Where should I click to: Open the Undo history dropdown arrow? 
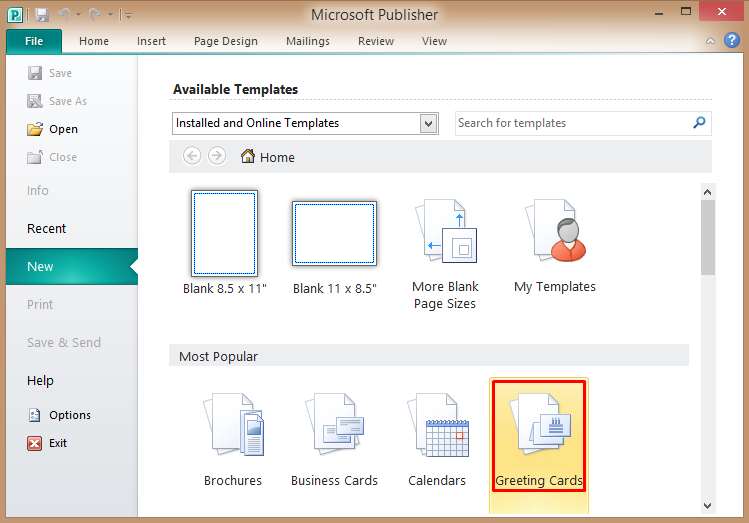(78, 15)
